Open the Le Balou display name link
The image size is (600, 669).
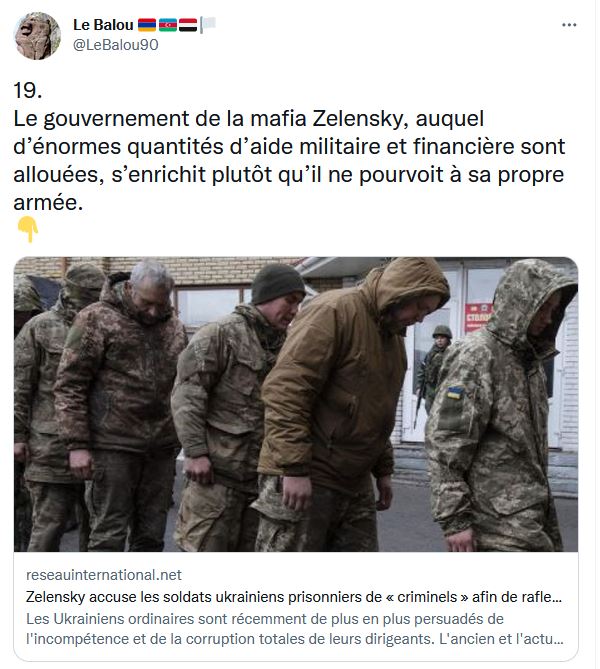(x=103, y=25)
